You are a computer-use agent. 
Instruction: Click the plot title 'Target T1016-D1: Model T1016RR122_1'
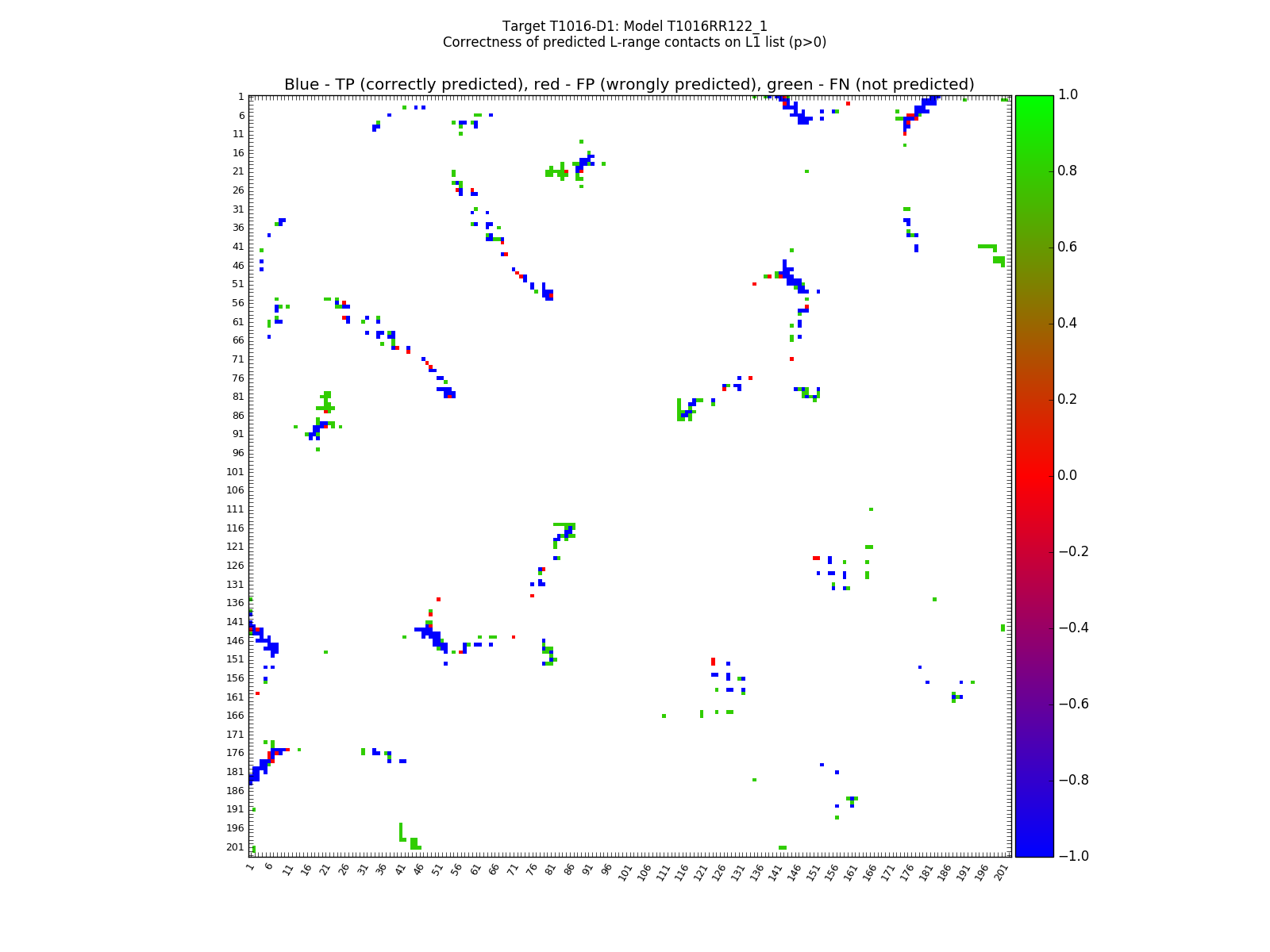[x=634, y=26]
